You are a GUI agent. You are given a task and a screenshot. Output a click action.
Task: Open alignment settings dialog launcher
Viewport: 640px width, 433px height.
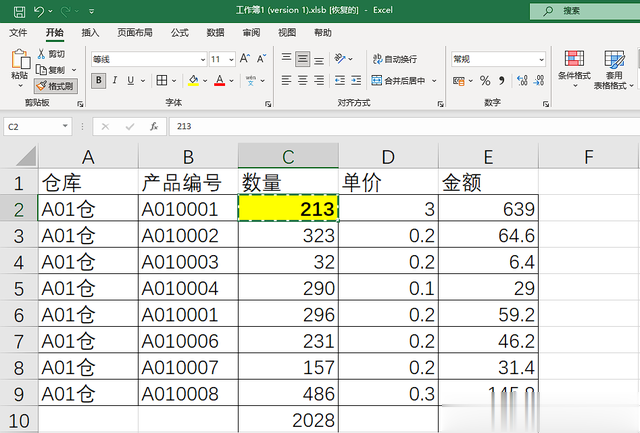[440, 104]
